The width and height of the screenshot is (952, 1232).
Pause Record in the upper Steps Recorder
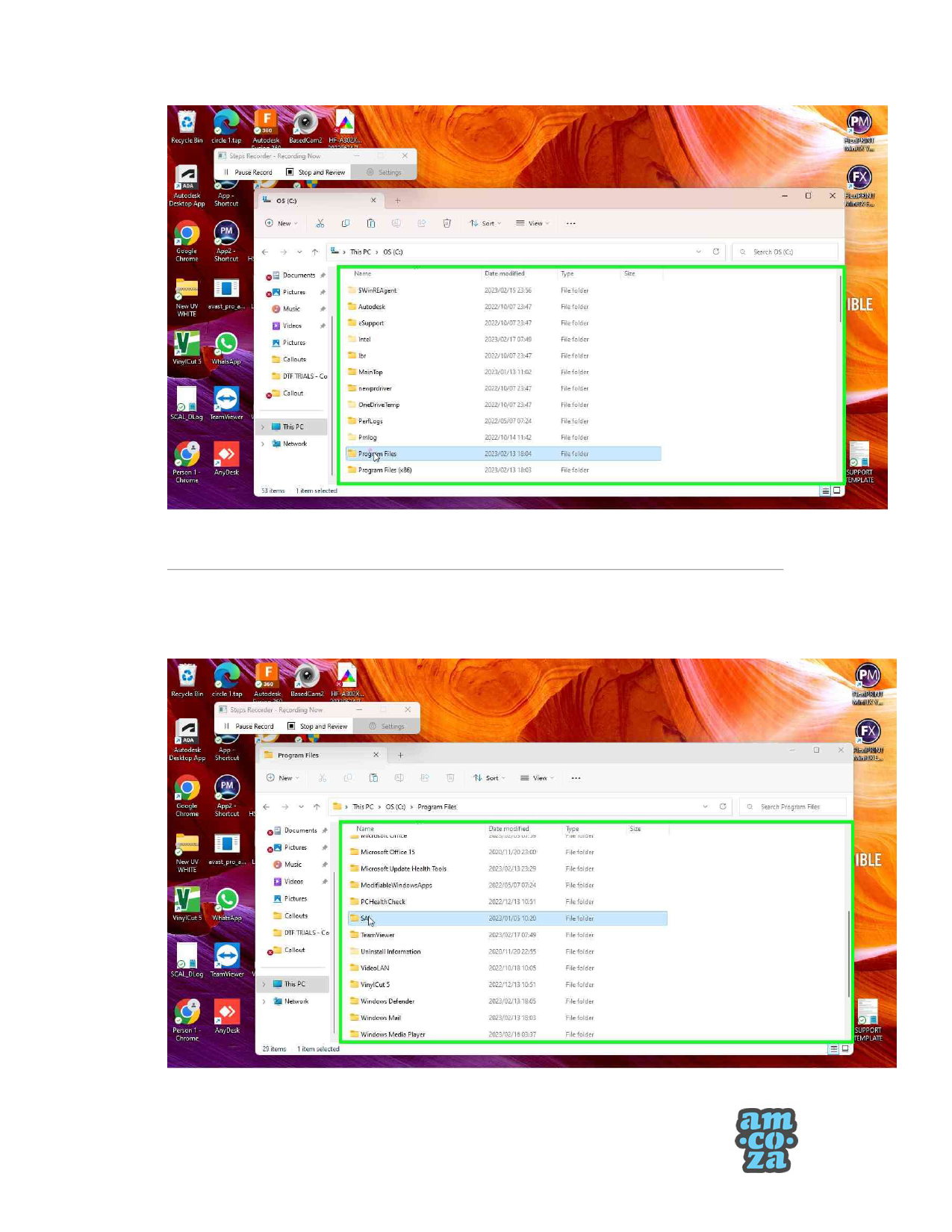(249, 172)
